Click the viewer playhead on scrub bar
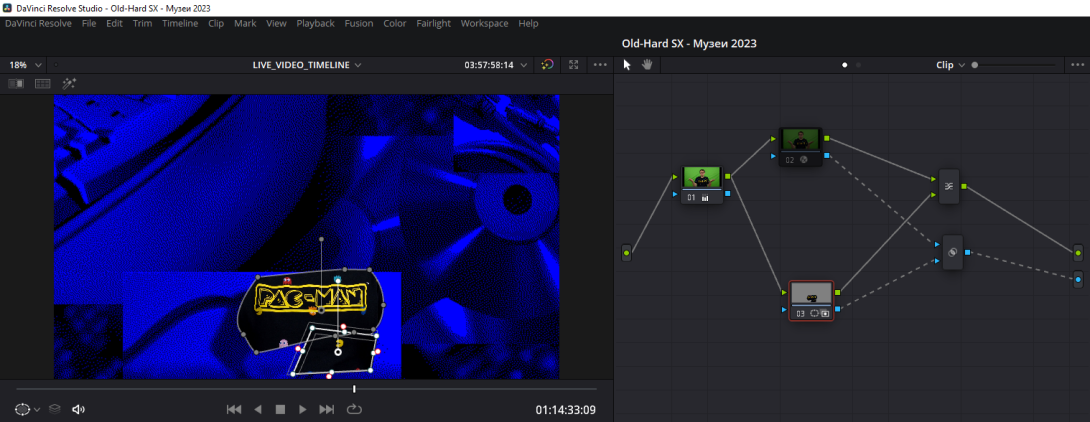The height and width of the screenshot is (422, 1090). (355, 389)
